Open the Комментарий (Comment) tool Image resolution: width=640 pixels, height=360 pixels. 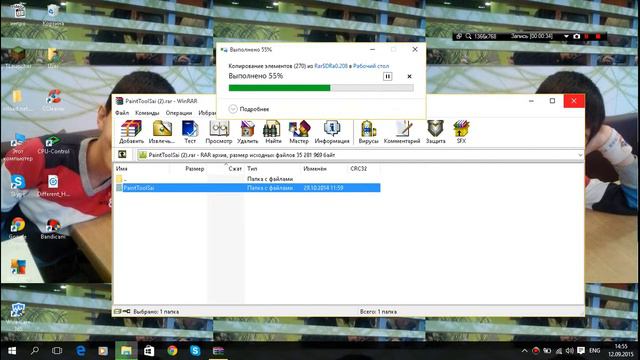402,132
